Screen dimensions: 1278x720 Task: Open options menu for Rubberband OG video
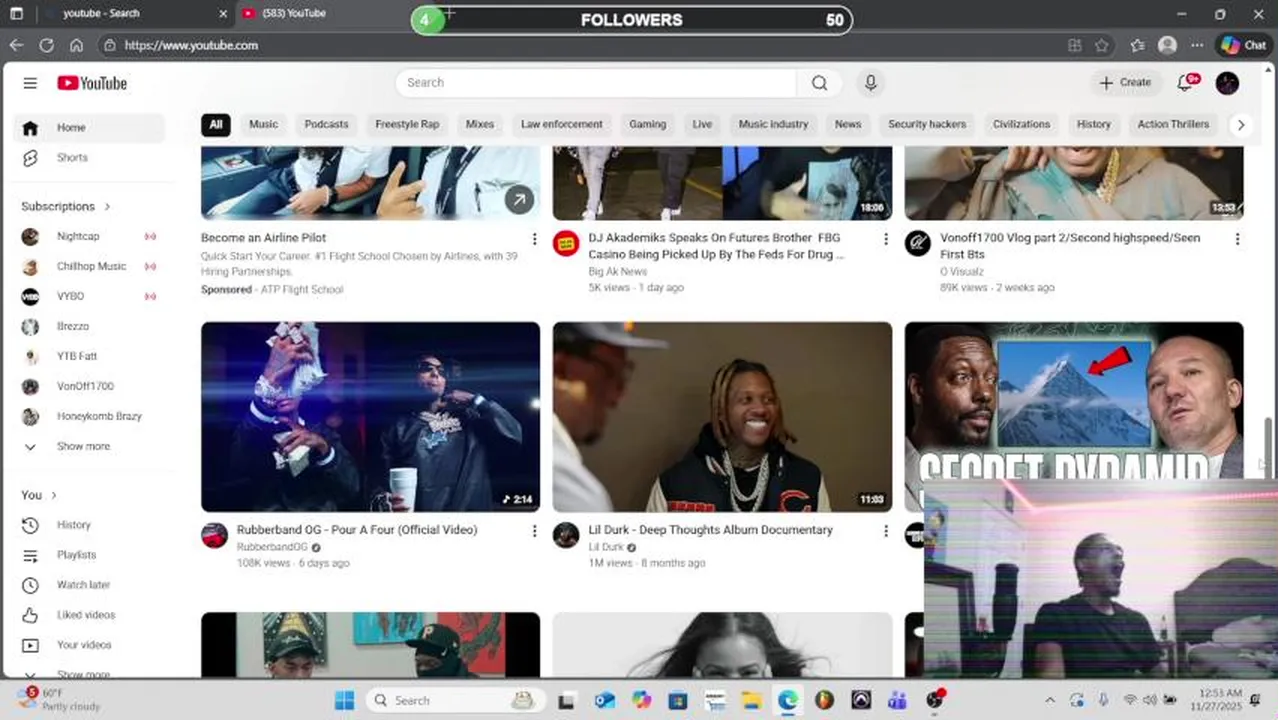(534, 531)
